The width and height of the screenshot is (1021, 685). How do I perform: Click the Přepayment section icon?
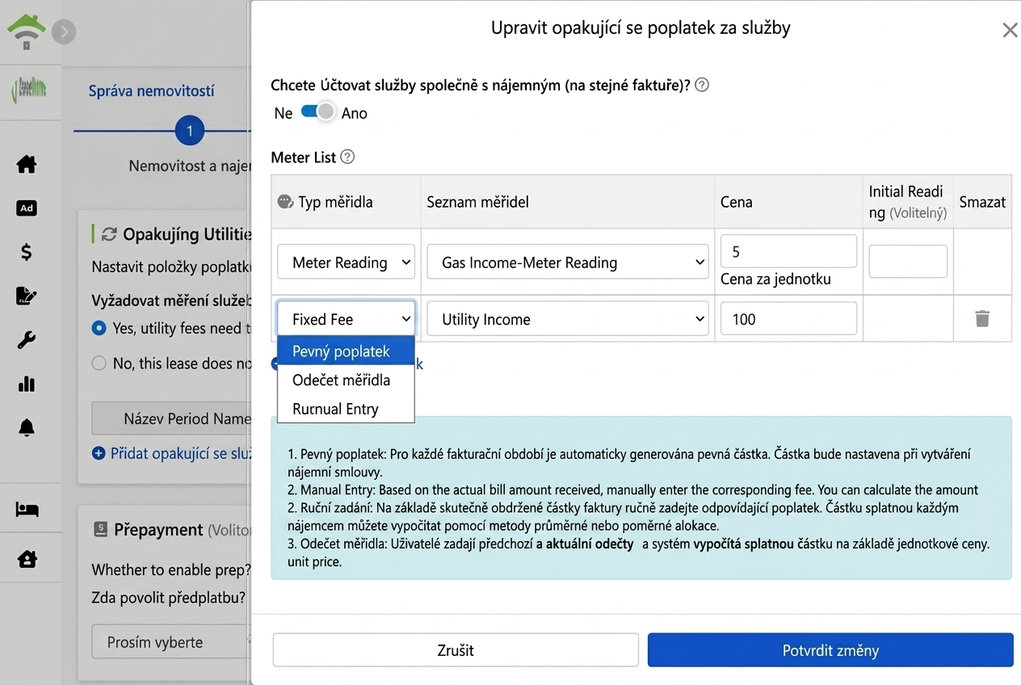point(100,529)
